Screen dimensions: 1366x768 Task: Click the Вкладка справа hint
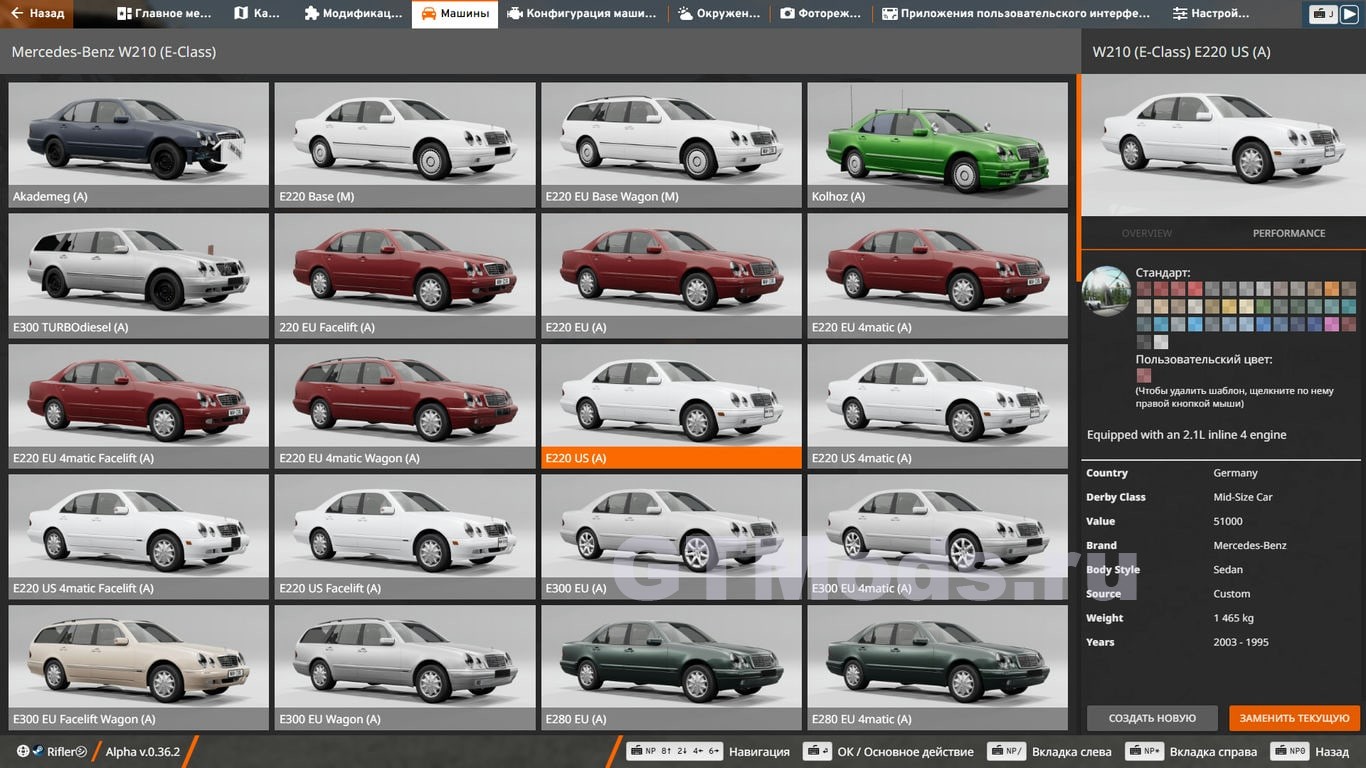click(1191, 752)
